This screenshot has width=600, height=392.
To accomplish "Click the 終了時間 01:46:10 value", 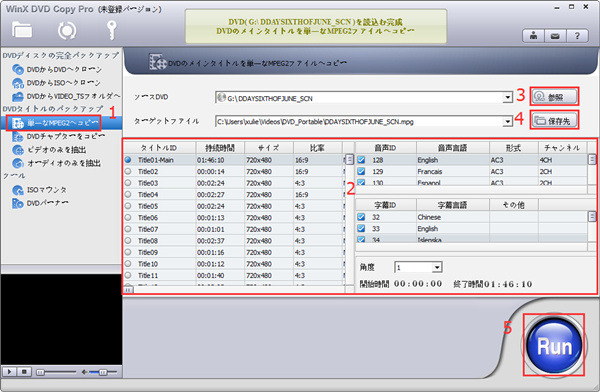I will pyautogui.click(x=508, y=284).
